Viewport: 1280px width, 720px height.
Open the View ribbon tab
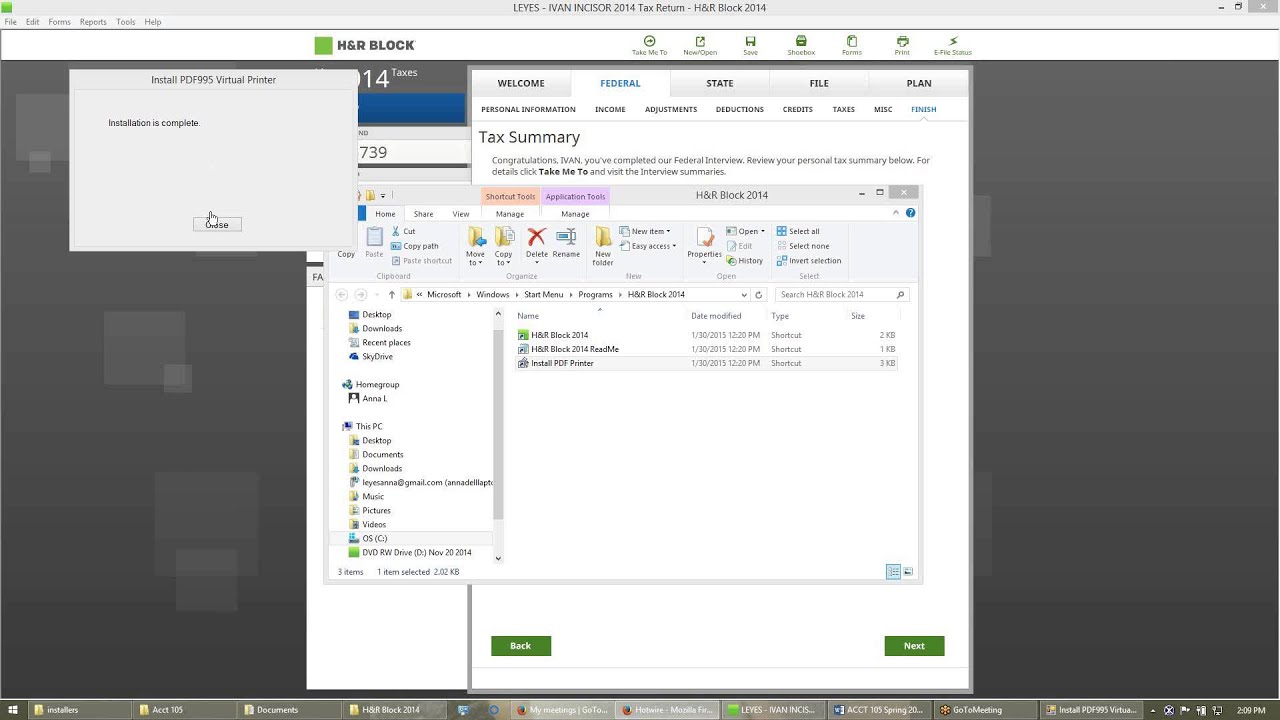coord(461,214)
